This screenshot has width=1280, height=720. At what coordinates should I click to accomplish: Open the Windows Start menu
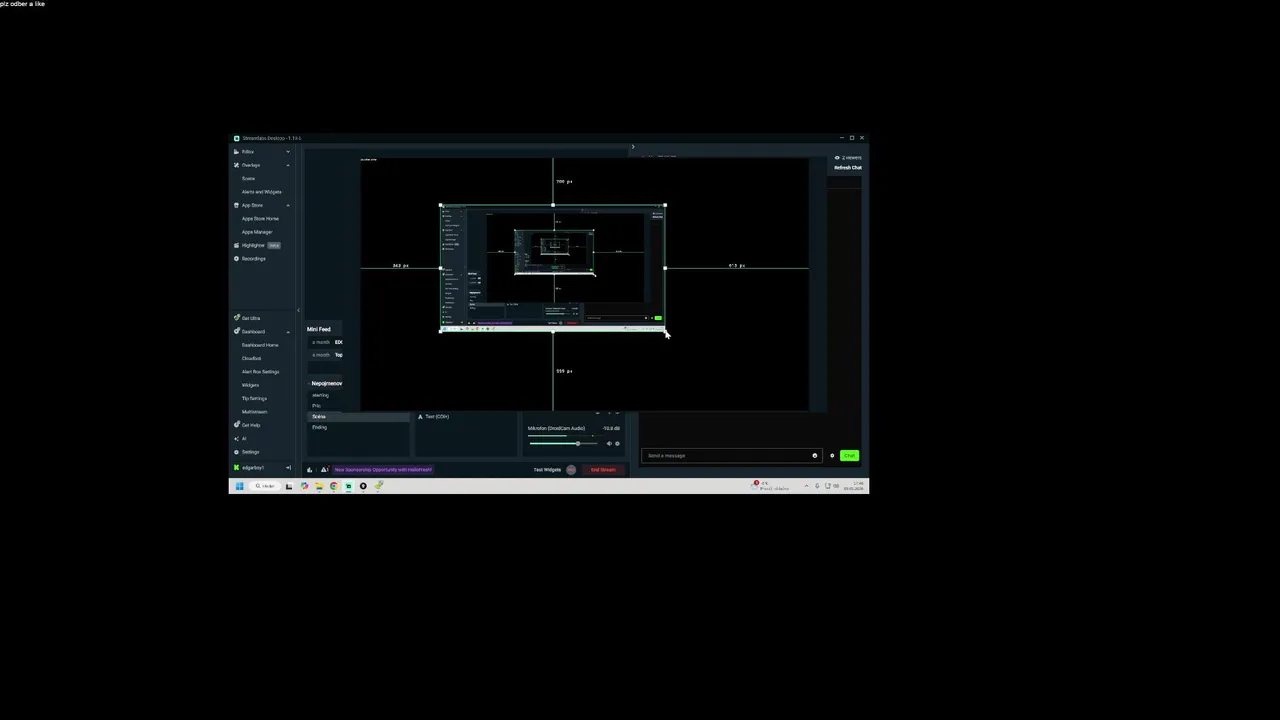click(x=239, y=486)
